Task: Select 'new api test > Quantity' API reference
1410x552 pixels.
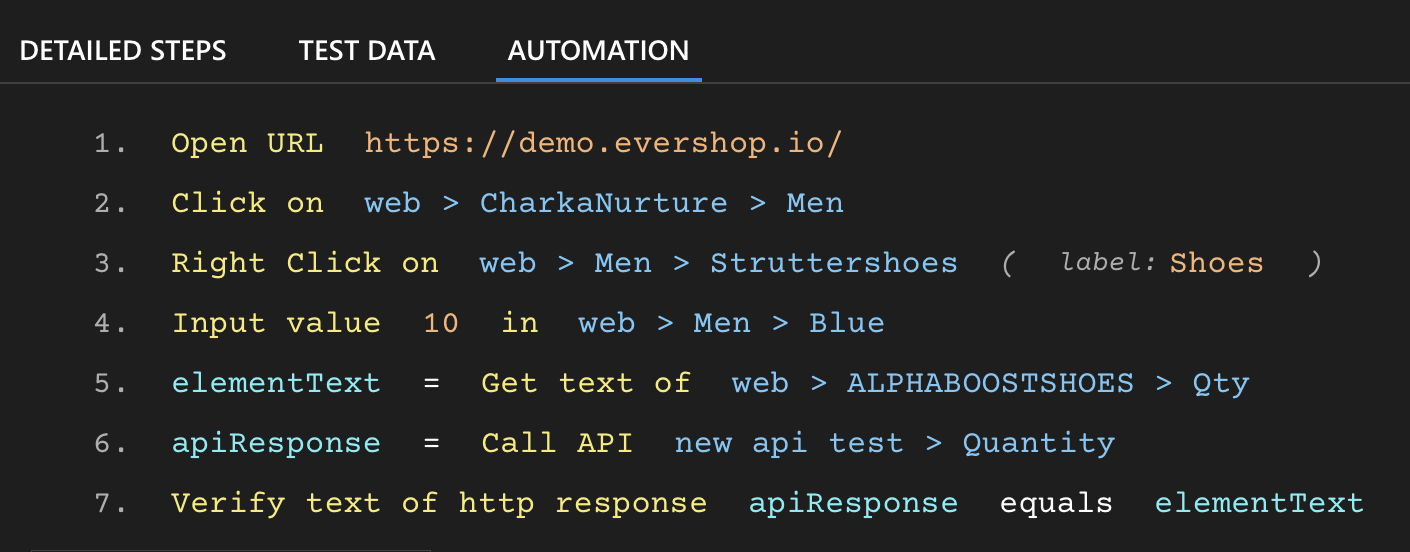Action: (894, 443)
